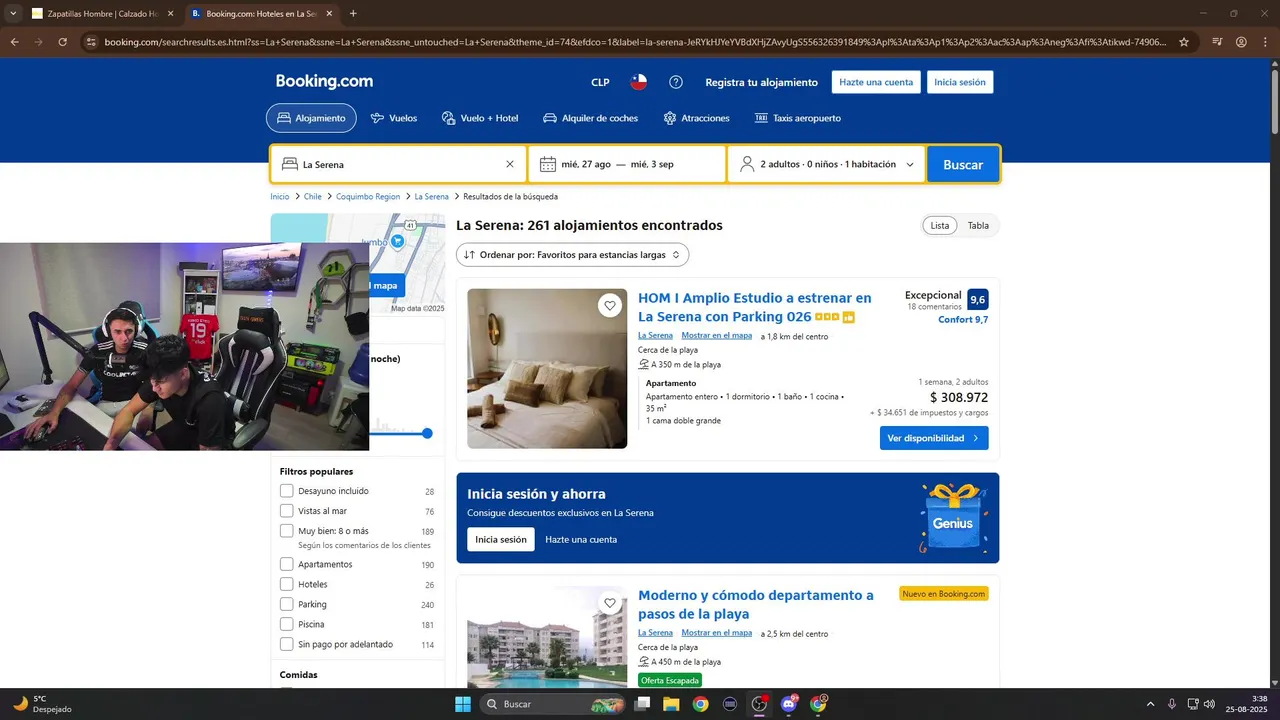Click the price range slider handle
The width and height of the screenshot is (1280, 720).
click(427, 433)
